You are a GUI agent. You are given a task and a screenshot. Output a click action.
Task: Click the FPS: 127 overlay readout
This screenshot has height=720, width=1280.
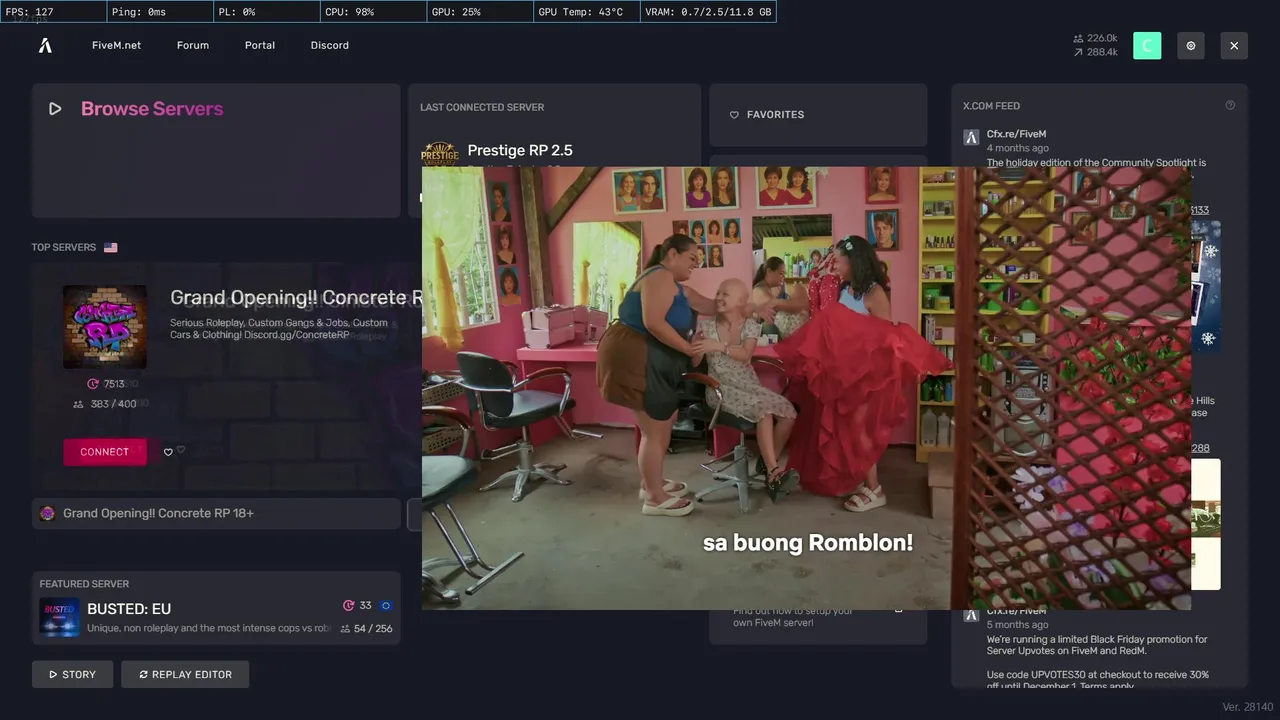point(53,12)
